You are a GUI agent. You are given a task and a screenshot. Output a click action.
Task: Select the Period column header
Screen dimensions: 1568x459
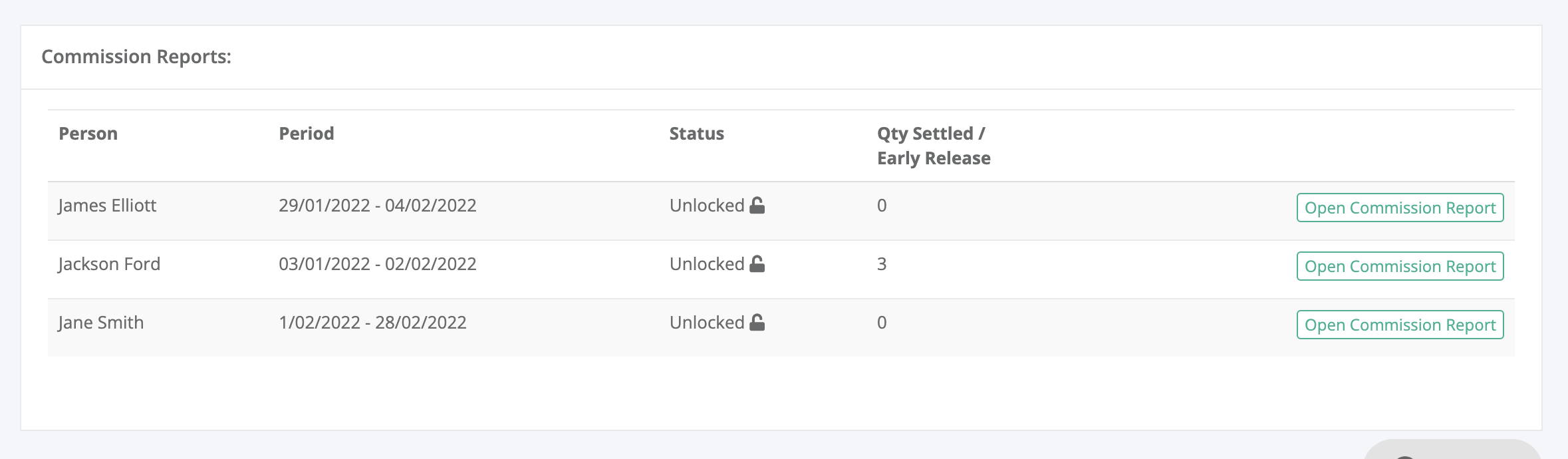point(306,134)
